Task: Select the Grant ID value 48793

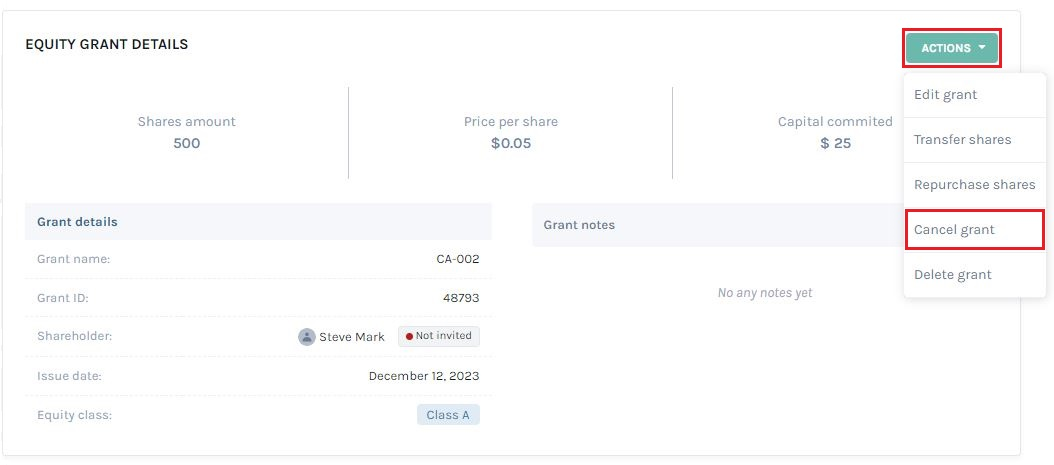Action: coord(461,298)
